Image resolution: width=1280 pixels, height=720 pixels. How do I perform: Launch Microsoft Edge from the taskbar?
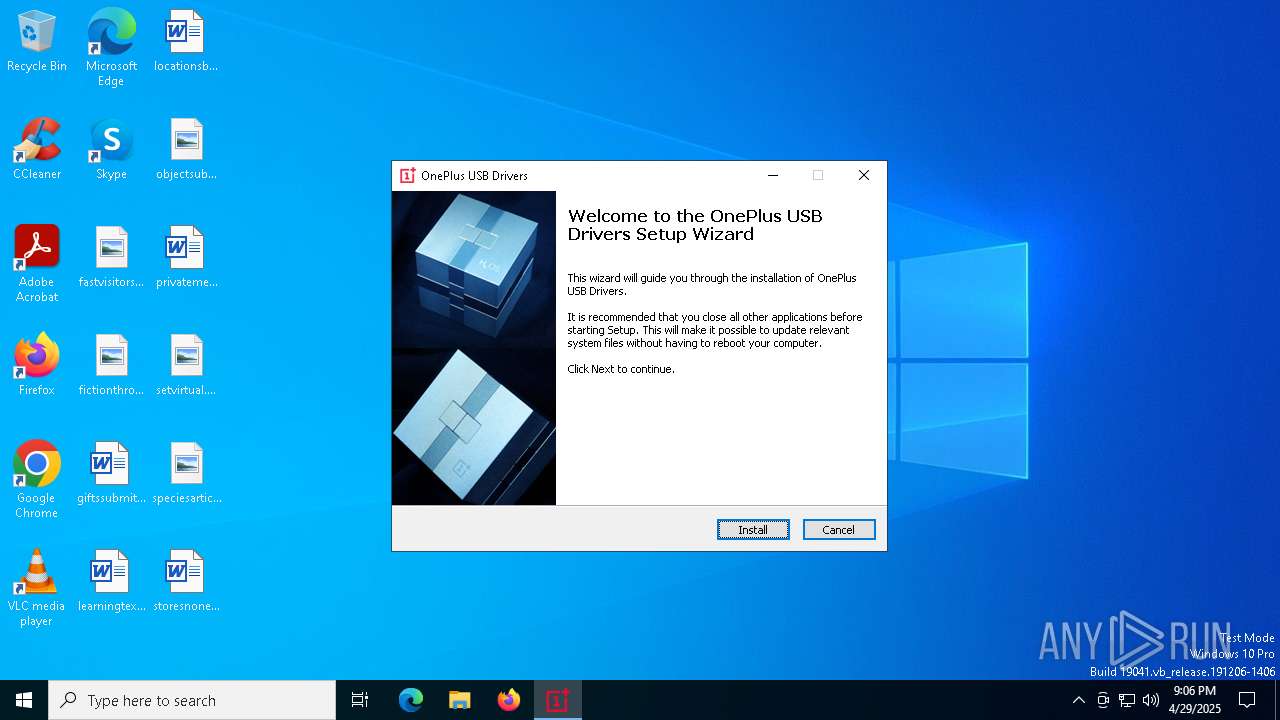(411, 700)
